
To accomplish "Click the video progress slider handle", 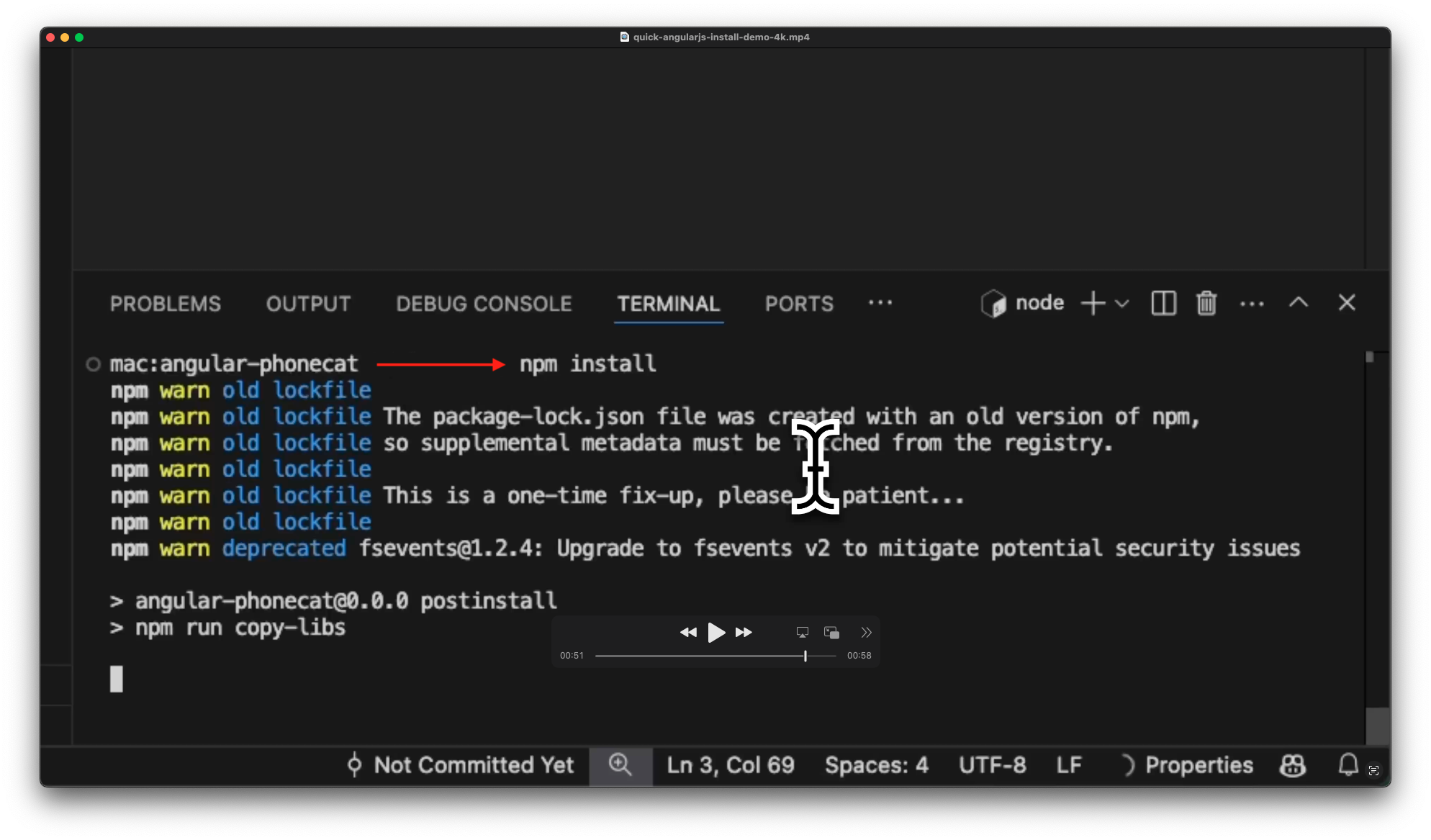I will pos(805,656).
